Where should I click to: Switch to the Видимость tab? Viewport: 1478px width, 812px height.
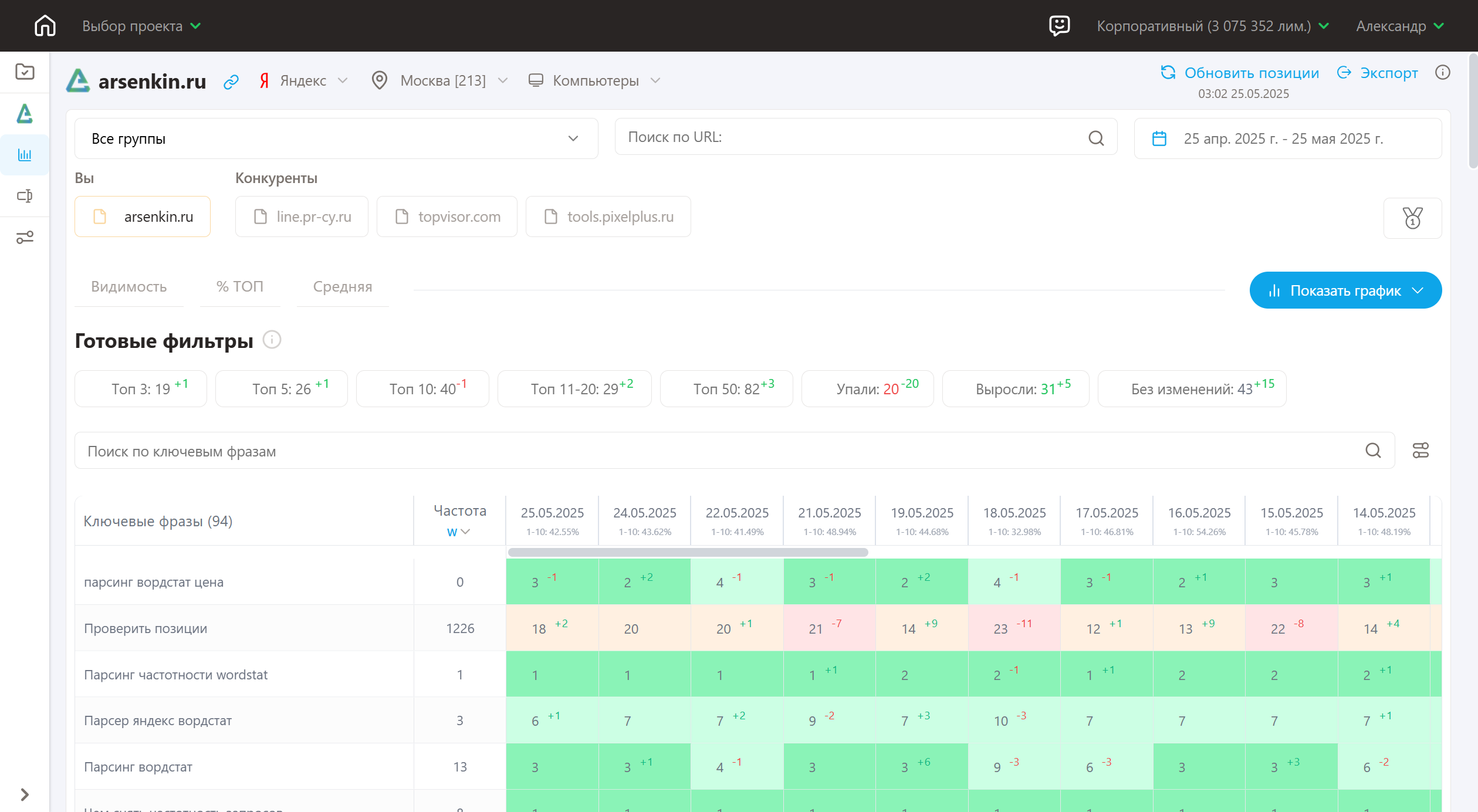click(128, 287)
